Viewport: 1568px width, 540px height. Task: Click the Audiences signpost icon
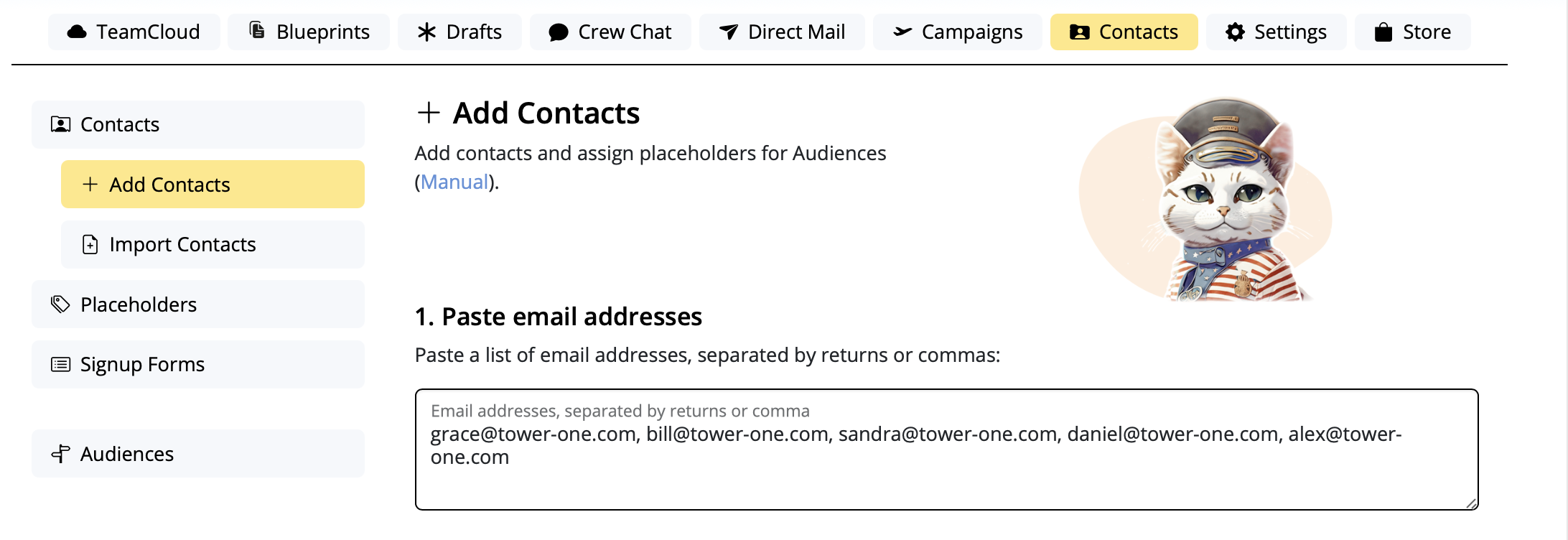60,454
